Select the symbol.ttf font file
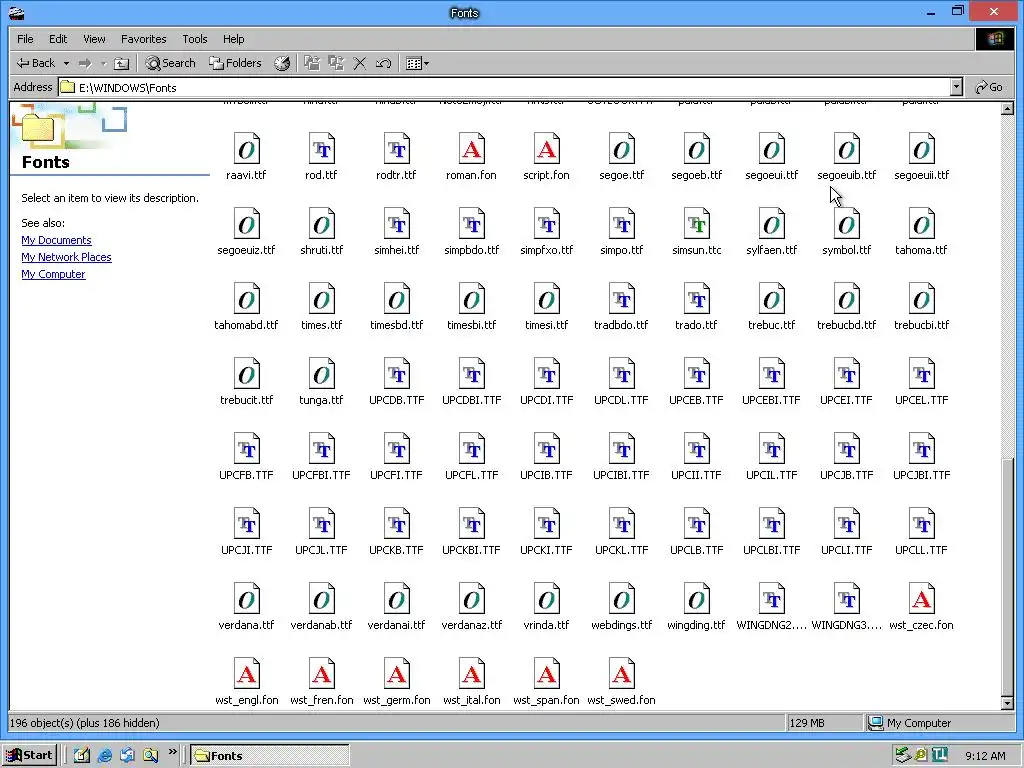Viewport: 1024px width, 768px height. 847,232
